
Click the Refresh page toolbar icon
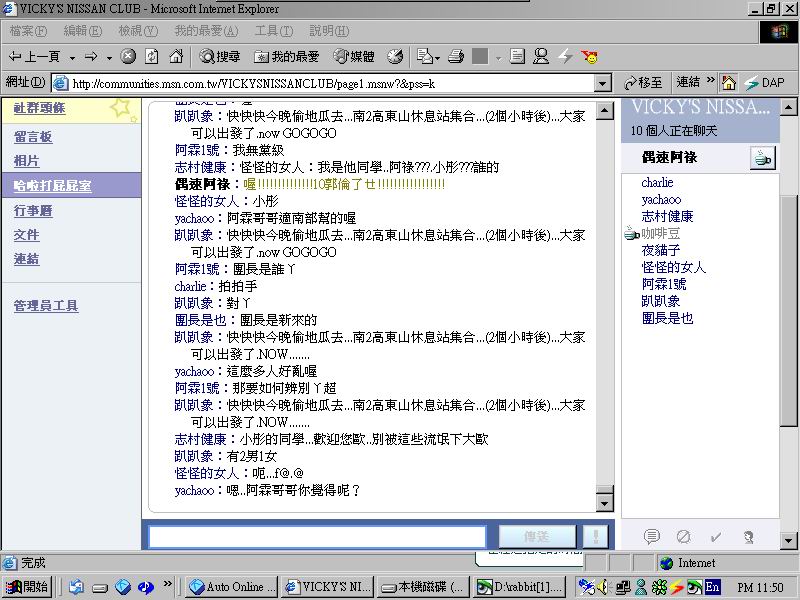pyautogui.click(x=152, y=56)
